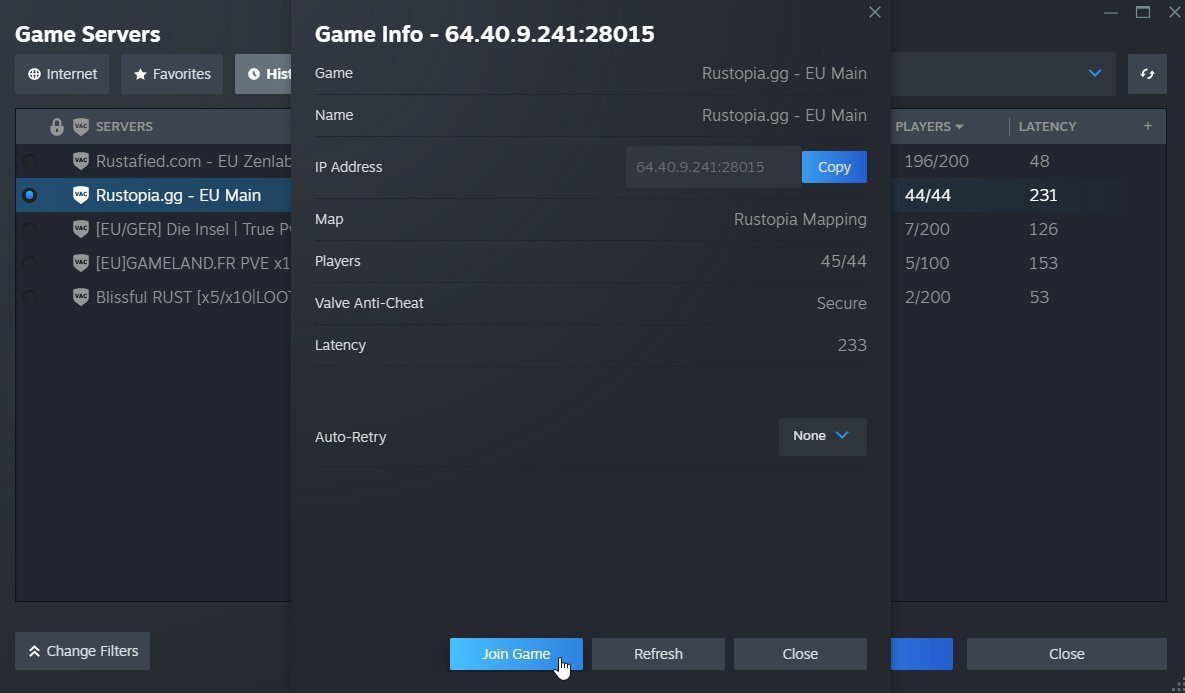1185x693 pixels.
Task: Expand the game filter dropdown chevron
Action: coord(1094,73)
